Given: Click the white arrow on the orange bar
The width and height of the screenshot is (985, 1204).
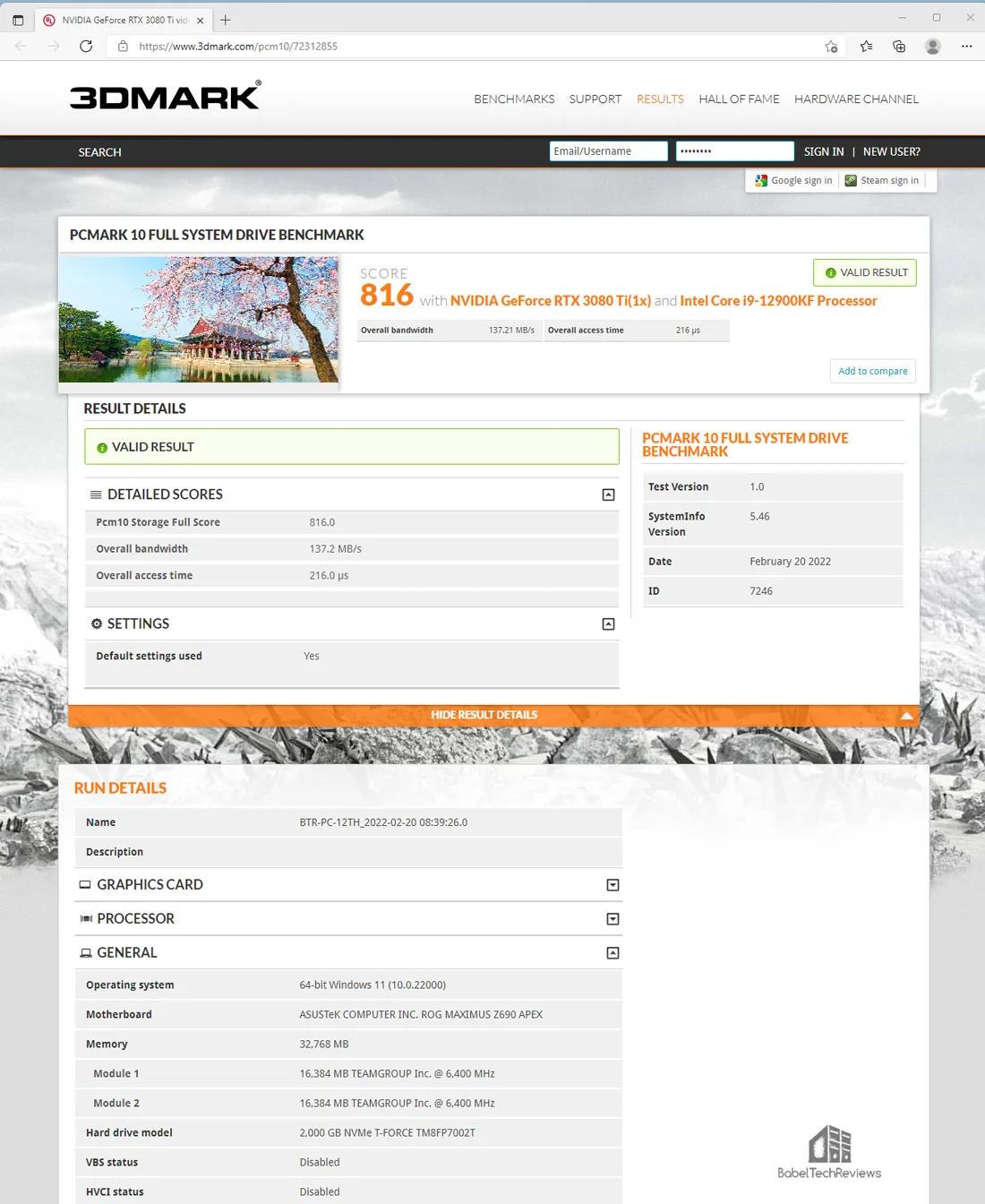Looking at the screenshot, I should (907, 715).
